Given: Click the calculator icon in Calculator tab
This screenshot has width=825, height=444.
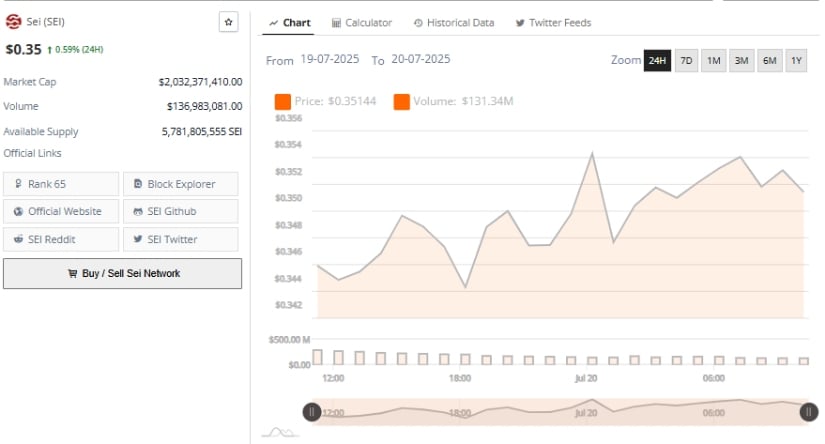Looking at the screenshot, I should pyautogui.click(x=336, y=23).
